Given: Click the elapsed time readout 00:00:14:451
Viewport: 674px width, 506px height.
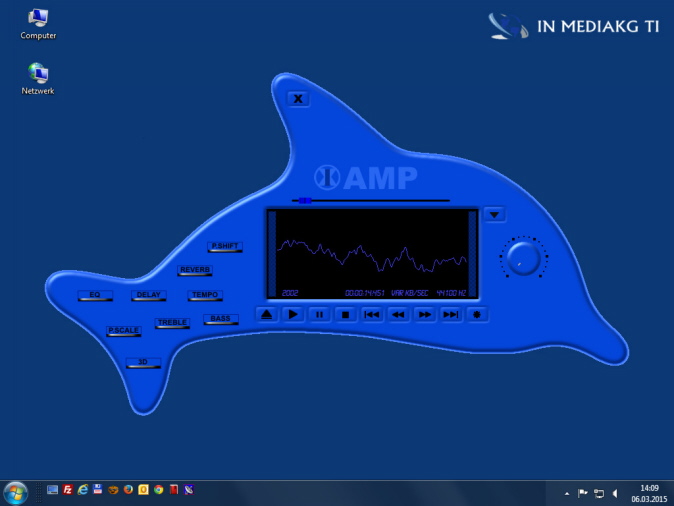Looking at the screenshot, I should [x=365, y=293].
